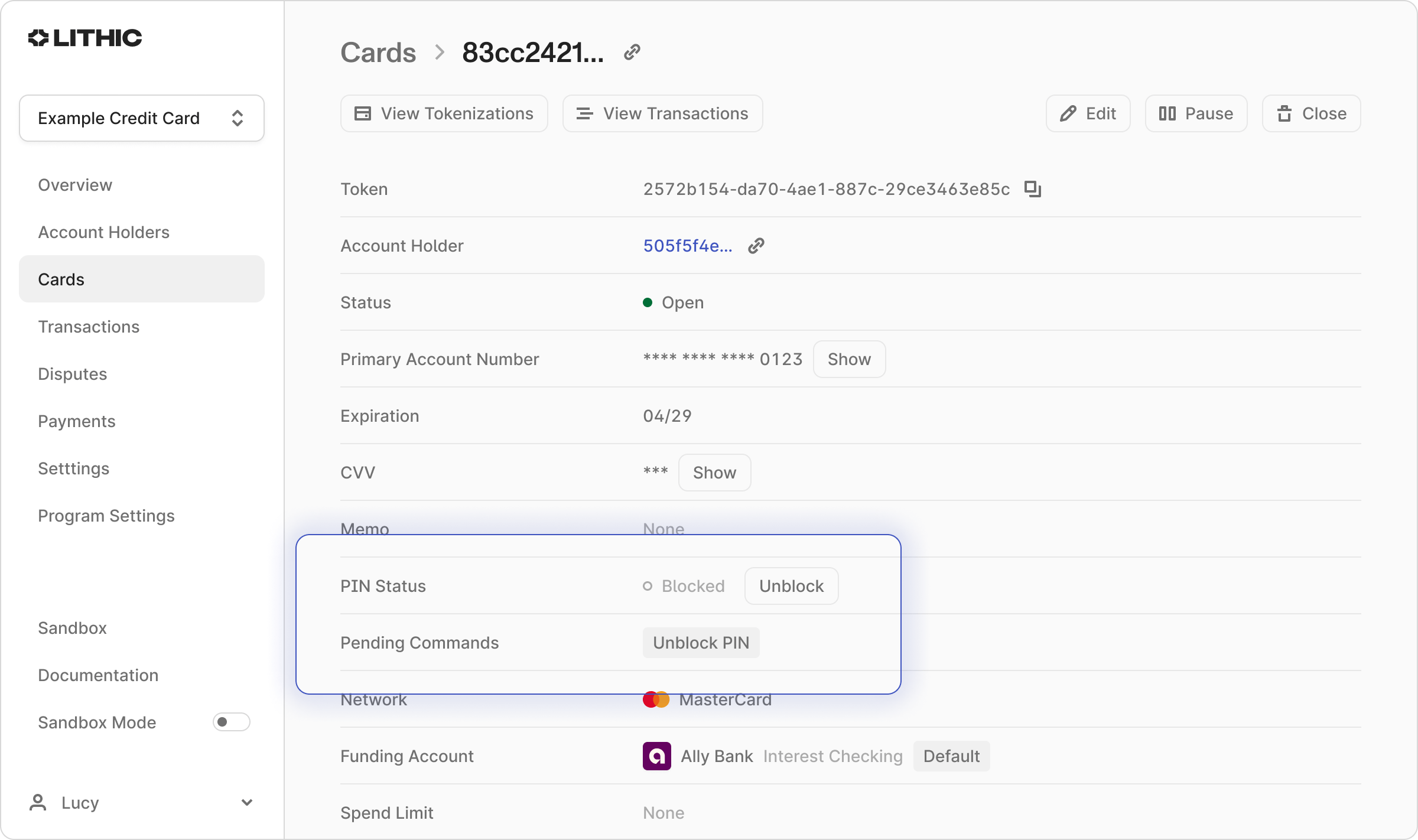This screenshot has height=840, width=1418.
Task: Unblock the card PIN
Action: (x=791, y=585)
